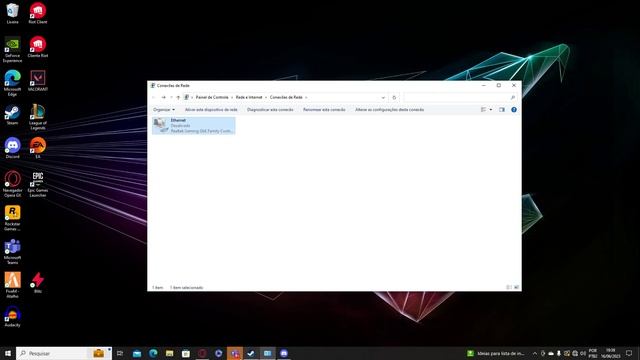Open File Explorer from the taskbar
This screenshot has height=360, width=640.
pyautogui.click(x=169, y=353)
